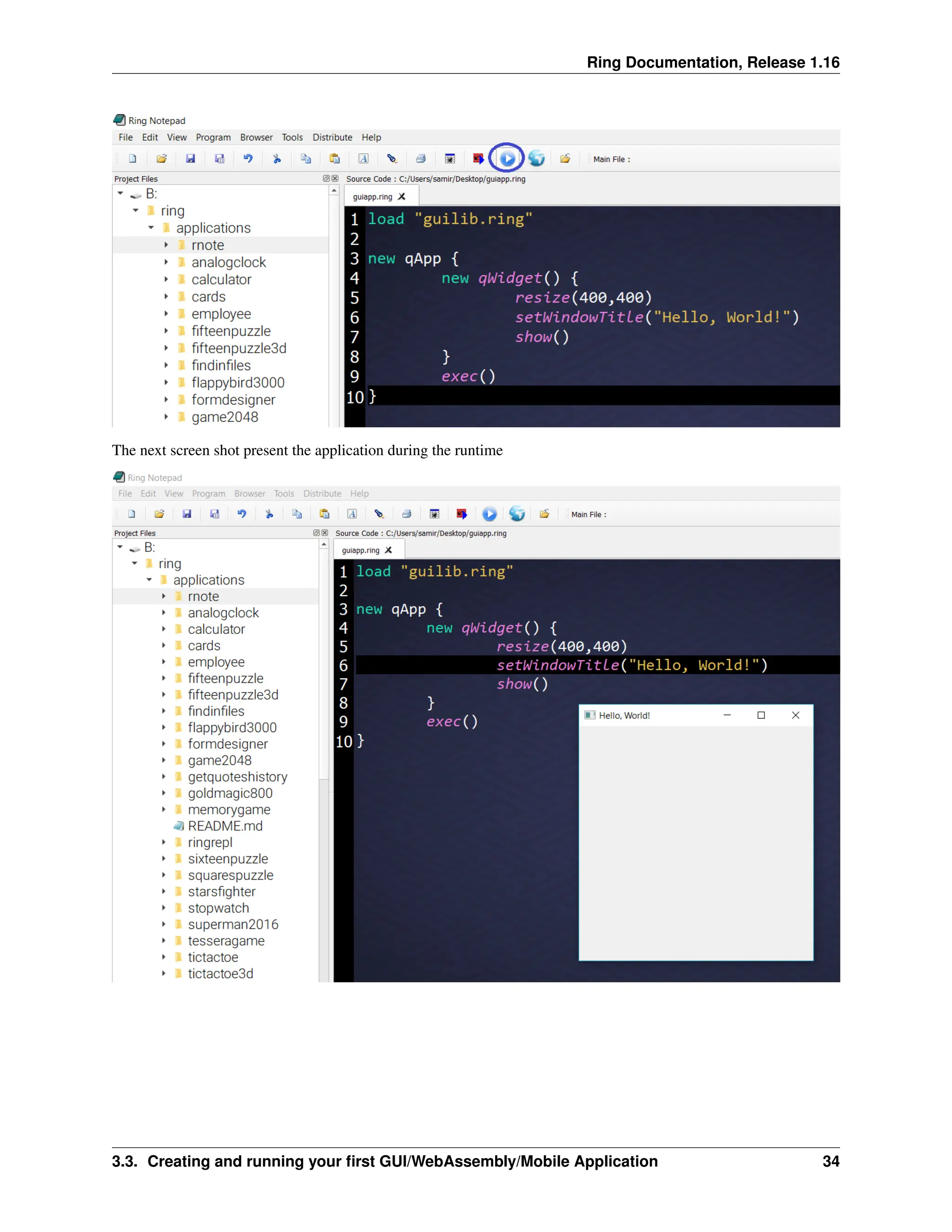The width and height of the screenshot is (952, 1232).
Task: Expand the calculator folder in top project tree
Action: click(x=166, y=279)
